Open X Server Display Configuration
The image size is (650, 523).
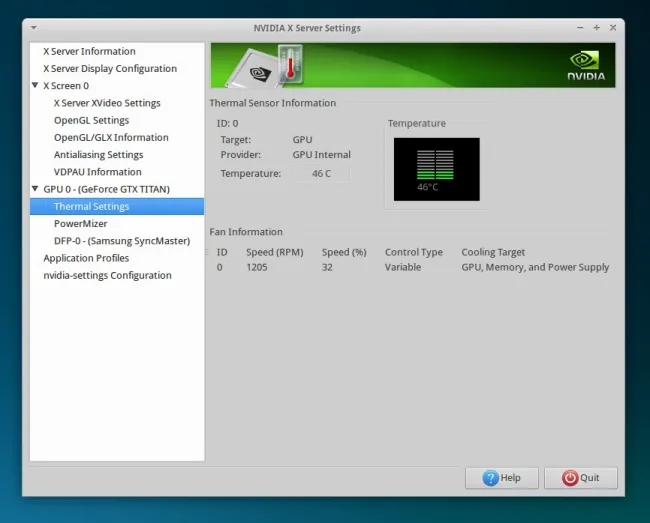tap(110, 68)
